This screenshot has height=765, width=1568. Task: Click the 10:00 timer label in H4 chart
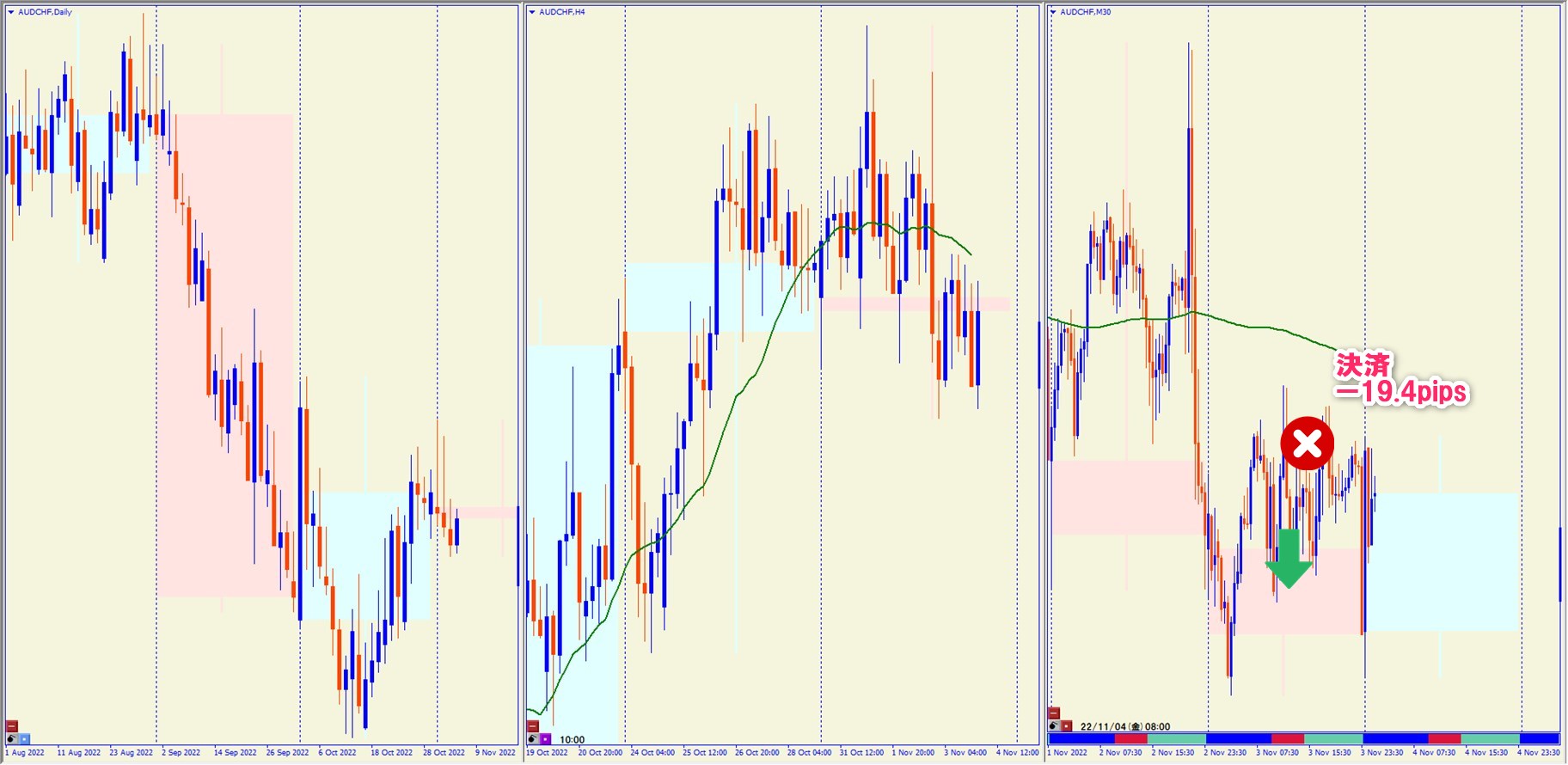pyautogui.click(x=572, y=739)
